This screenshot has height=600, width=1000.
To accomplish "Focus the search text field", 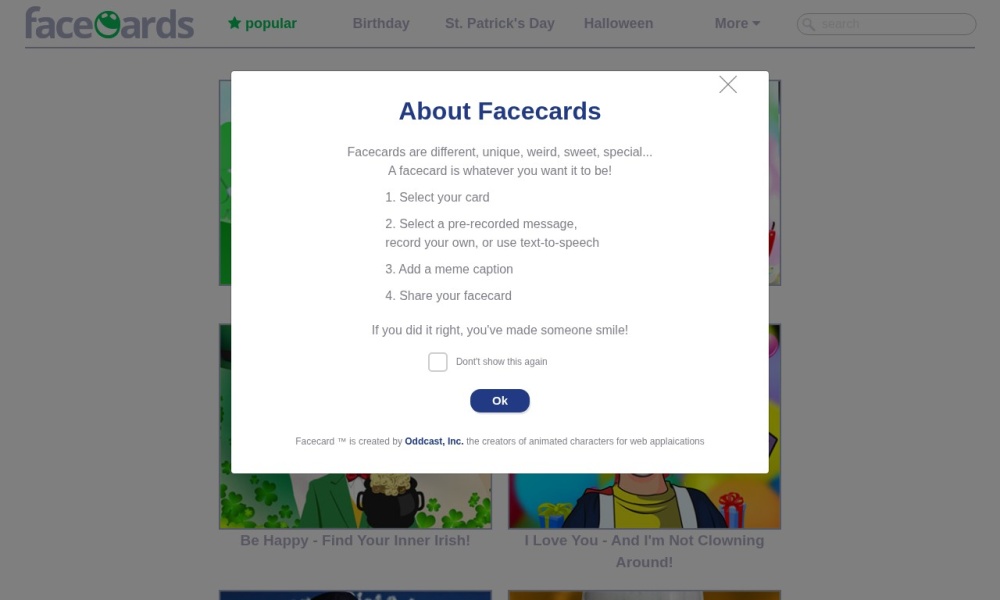I will (x=893, y=24).
